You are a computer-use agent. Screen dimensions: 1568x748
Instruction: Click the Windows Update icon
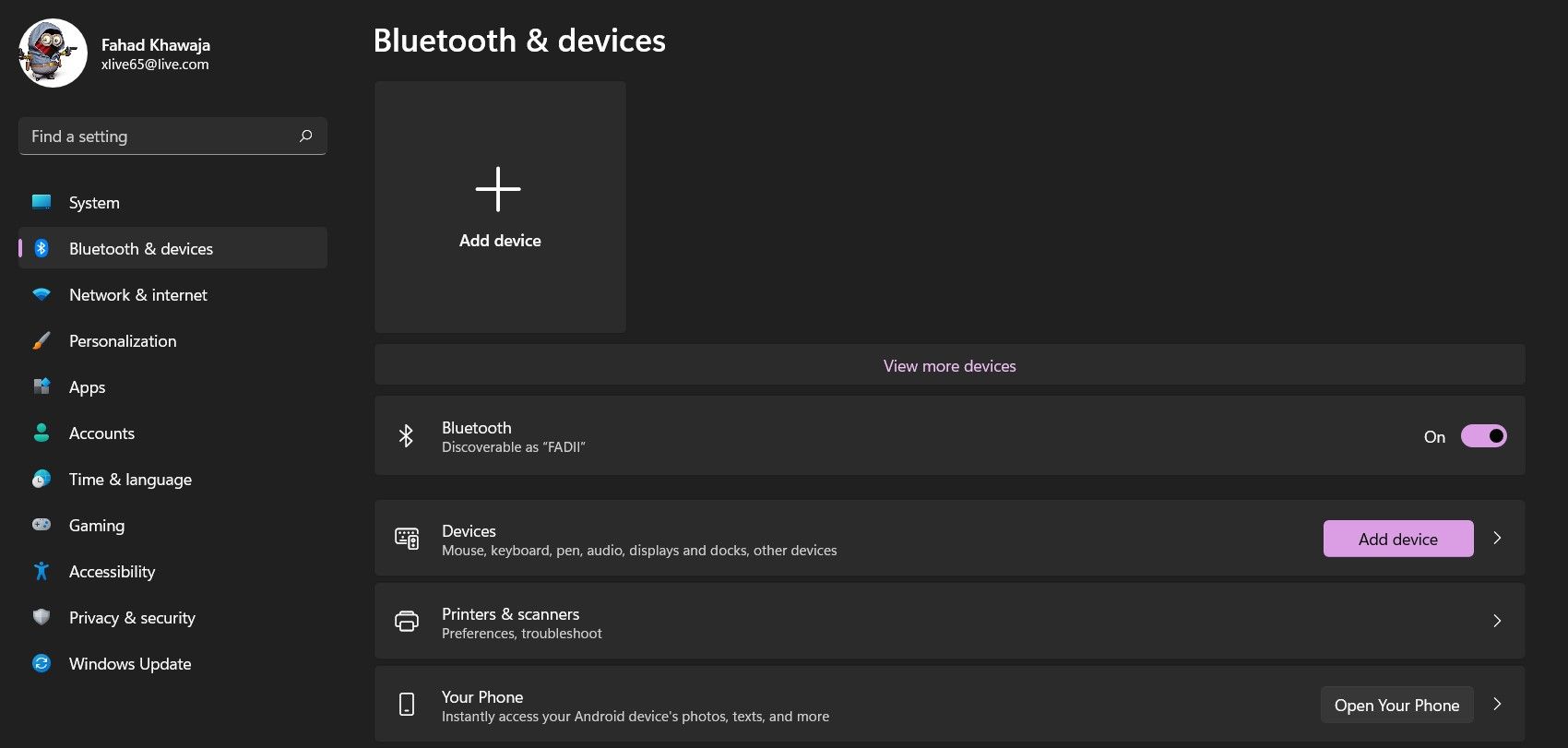[x=42, y=663]
